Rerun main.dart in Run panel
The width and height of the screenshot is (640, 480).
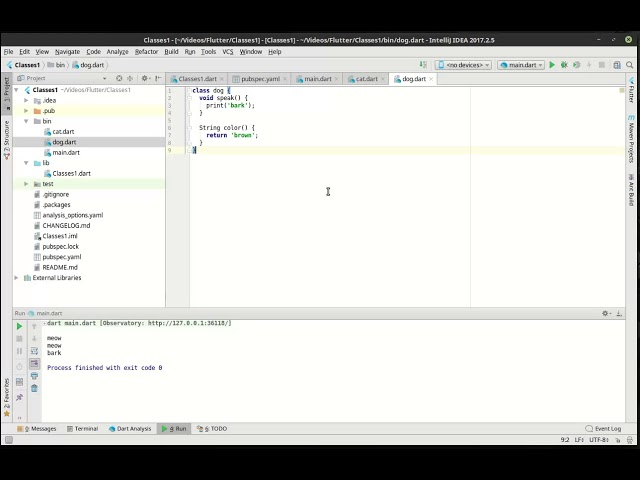click(x=19, y=327)
